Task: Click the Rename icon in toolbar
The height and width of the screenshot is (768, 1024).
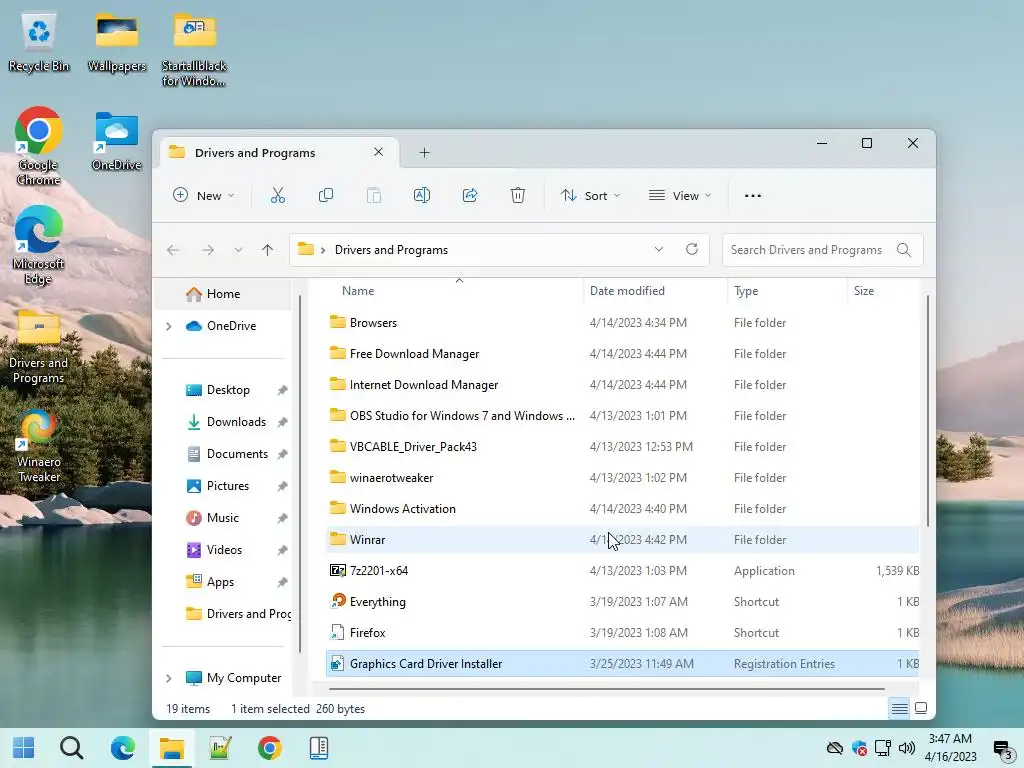Action: click(x=421, y=195)
